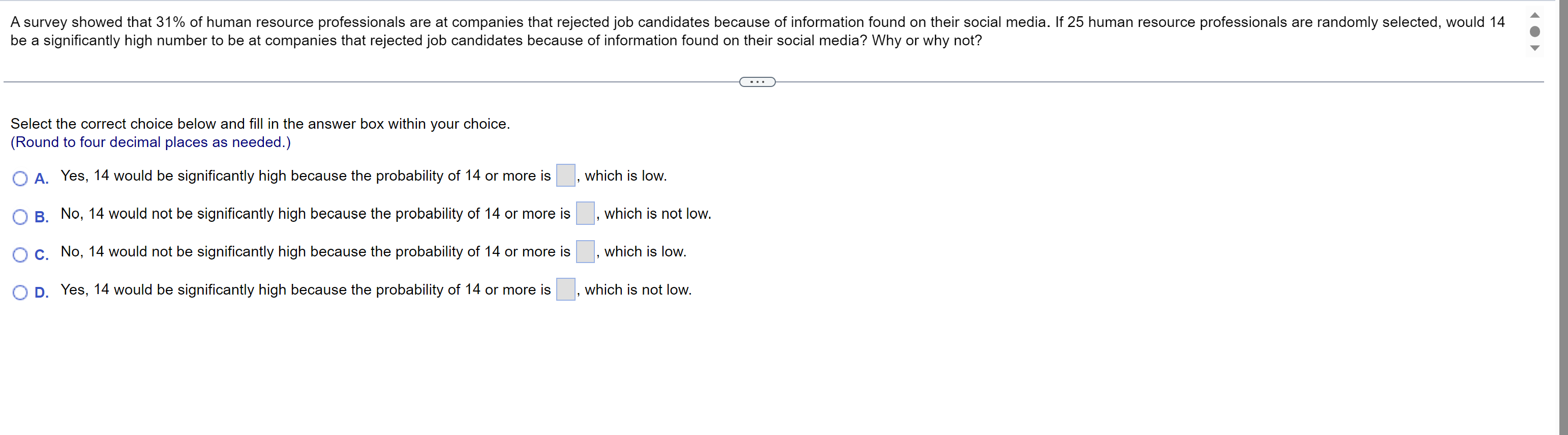The height and width of the screenshot is (435, 1568).
Task: Click the 'Round to four decimal places' note
Action: pos(150,142)
